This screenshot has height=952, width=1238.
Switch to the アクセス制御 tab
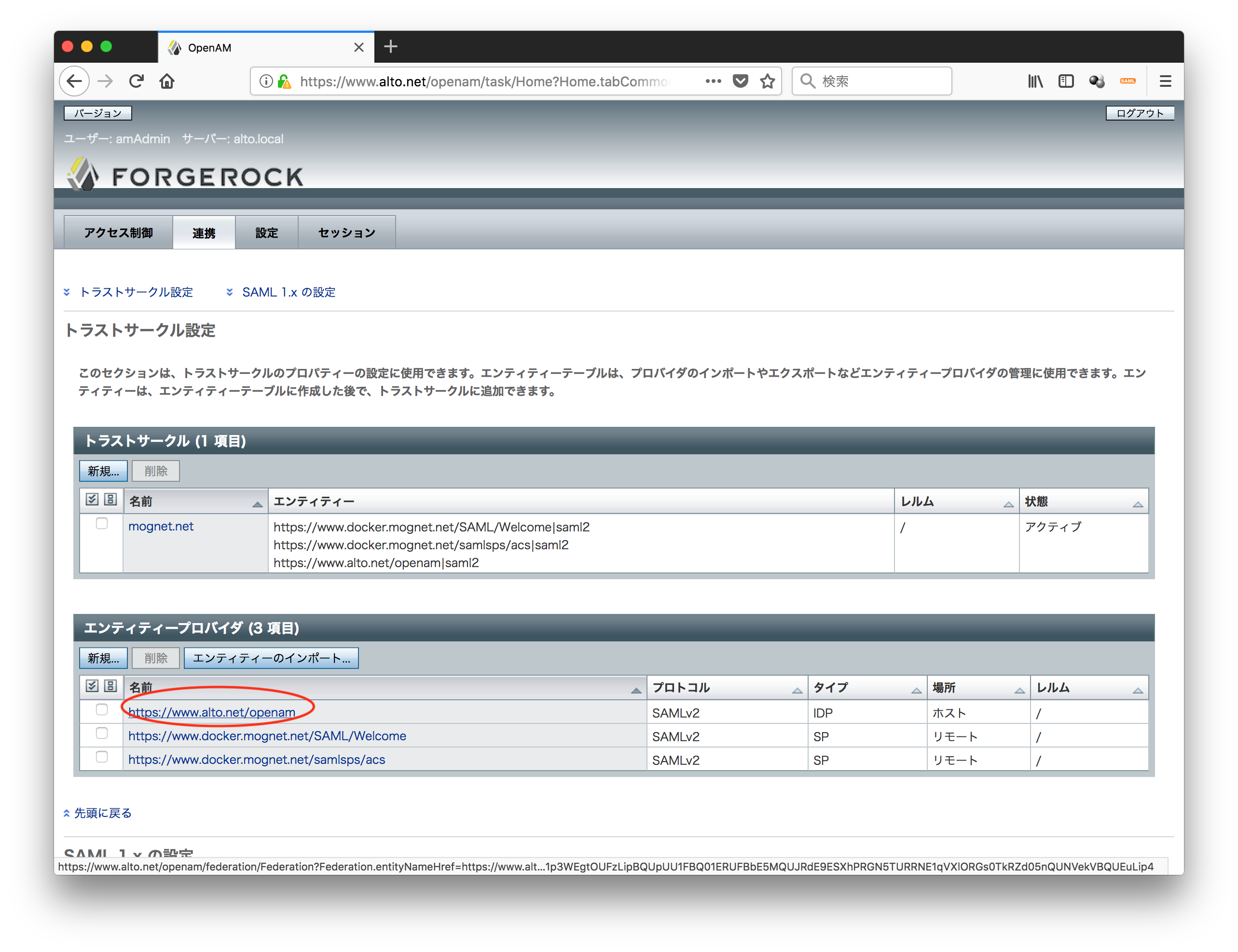coord(119,232)
